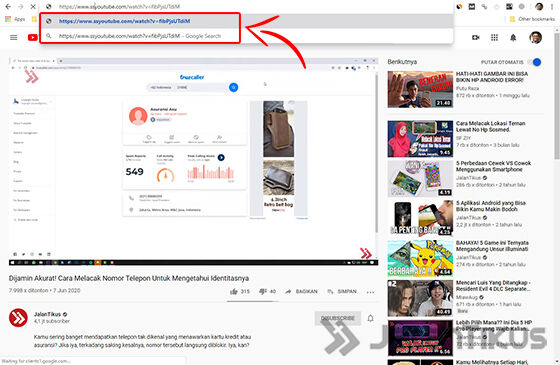560x365 pixels.
Task: Click the mail extension icon in toolbar
Action: tap(472, 6)
